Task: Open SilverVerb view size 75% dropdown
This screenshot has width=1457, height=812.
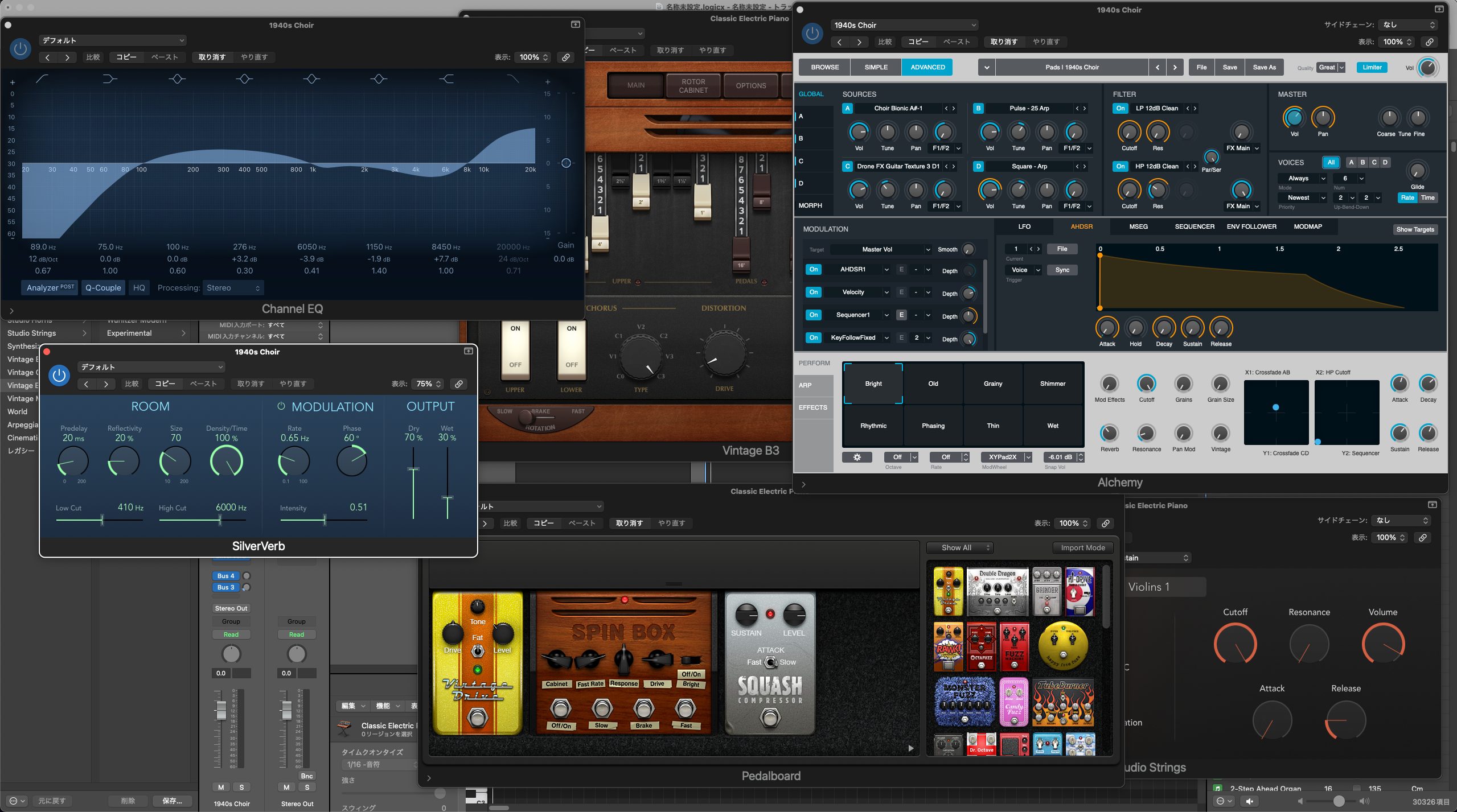Action: click(x=428, y=384)
